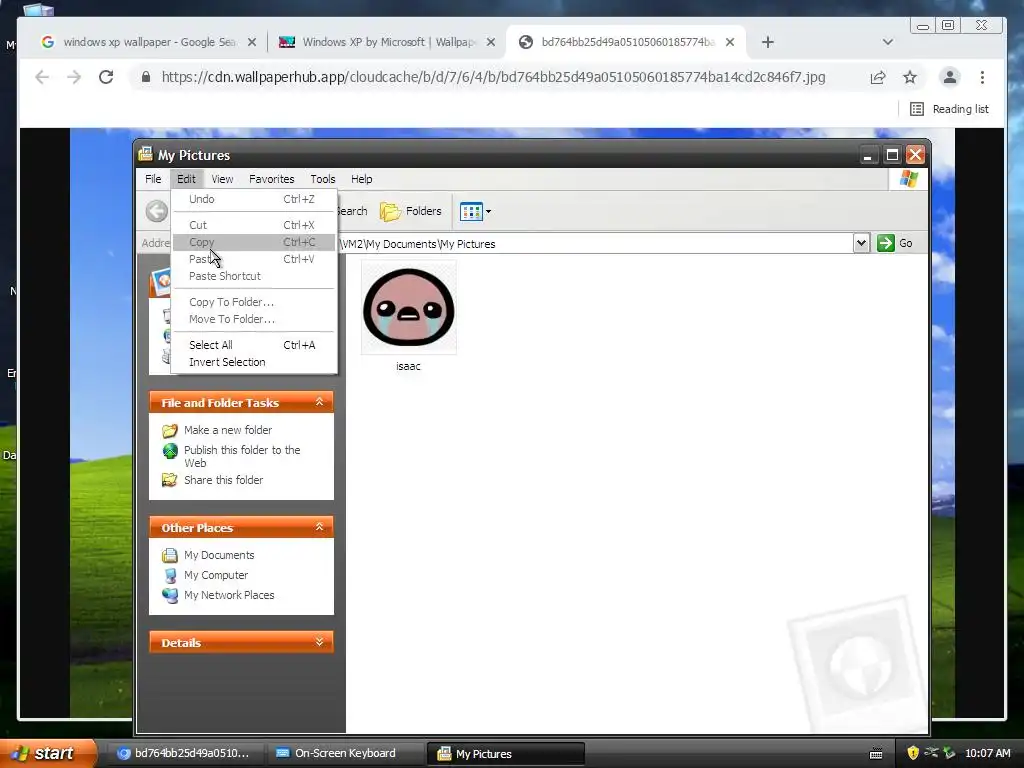Click the Chrome URL address field
Screen dimensions: 1024x768
(493, 77)
